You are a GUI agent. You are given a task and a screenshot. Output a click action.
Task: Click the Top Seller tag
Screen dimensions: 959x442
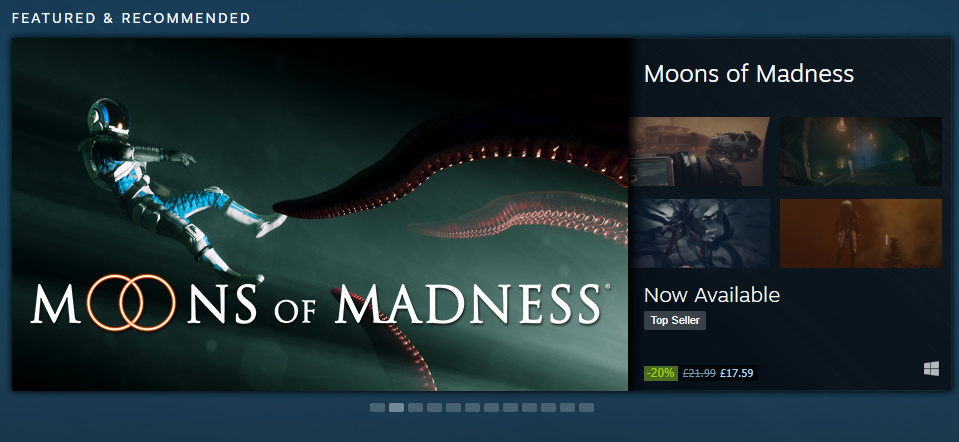click(x=675, y=320)
